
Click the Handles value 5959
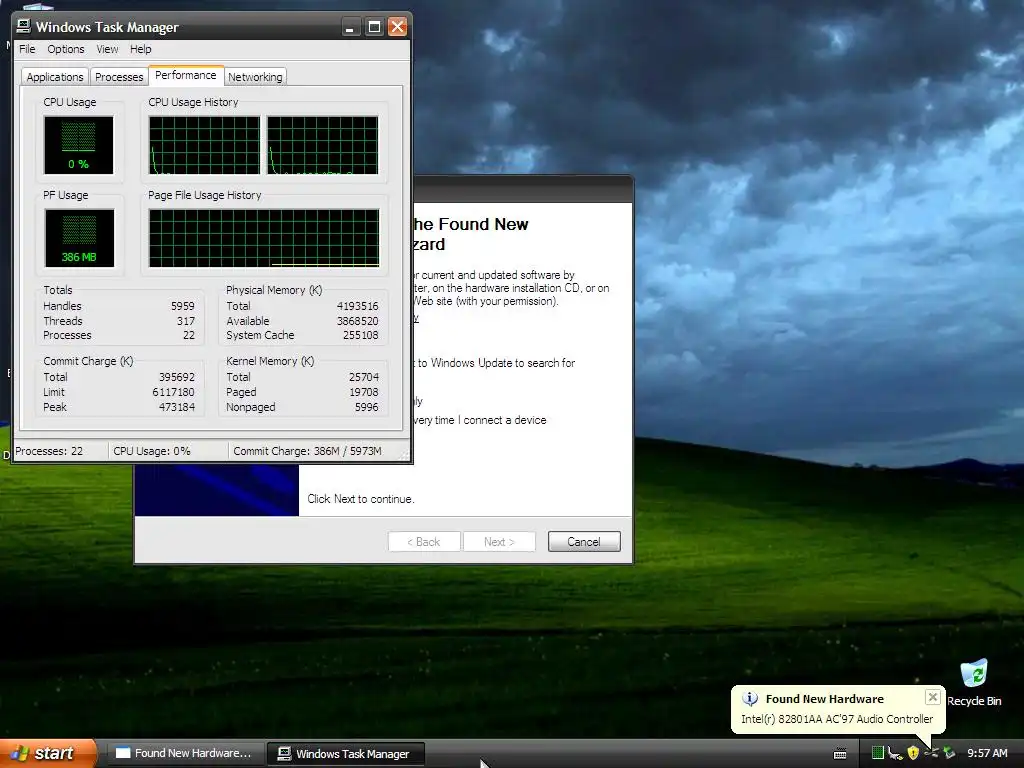[183, 306]
